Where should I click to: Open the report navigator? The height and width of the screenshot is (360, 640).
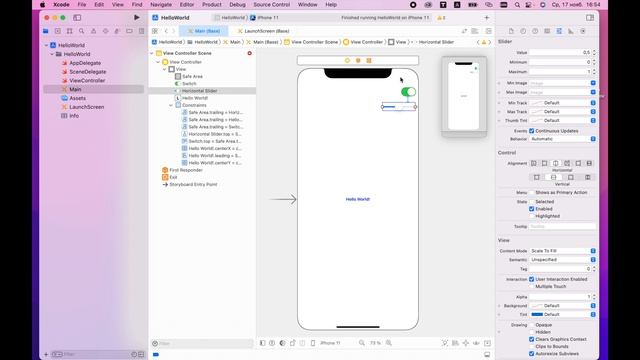click(141, 31)
